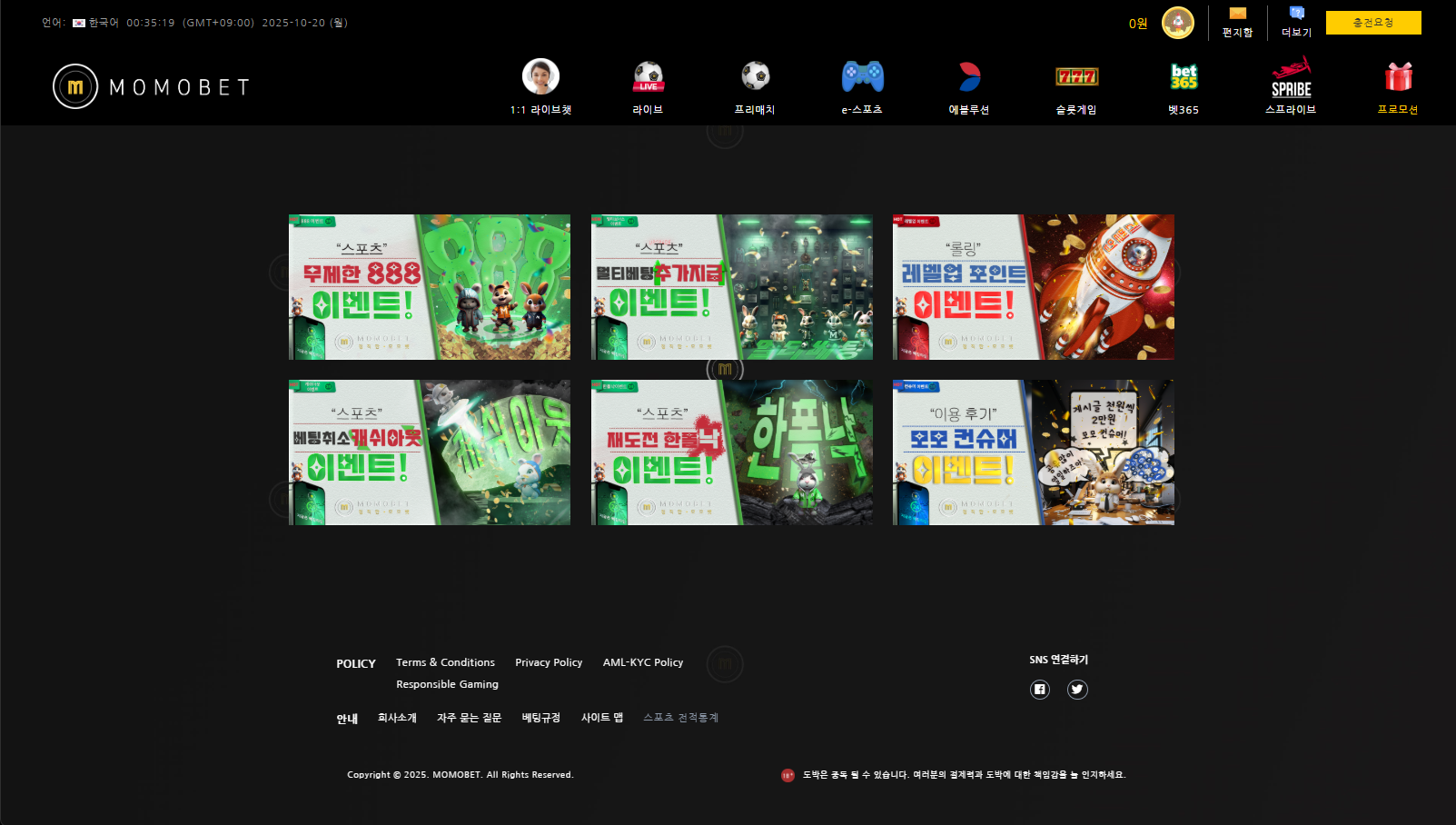Screen dimensions: 1456x825
Task: Open the 1:1 live chat icon
Action: [x=540, y=77]
